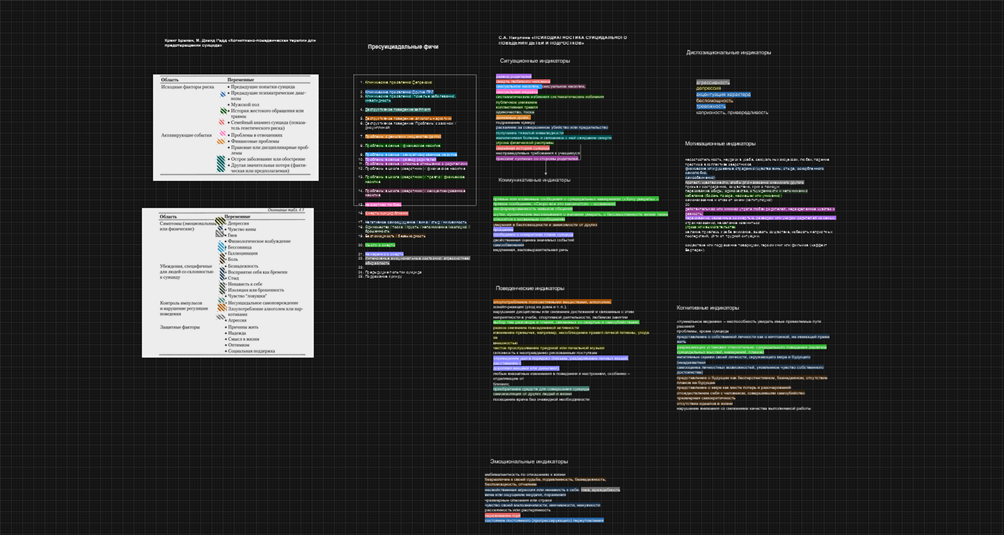Click the 'Диспозиционные индикаторы' heading

(728, 51)
